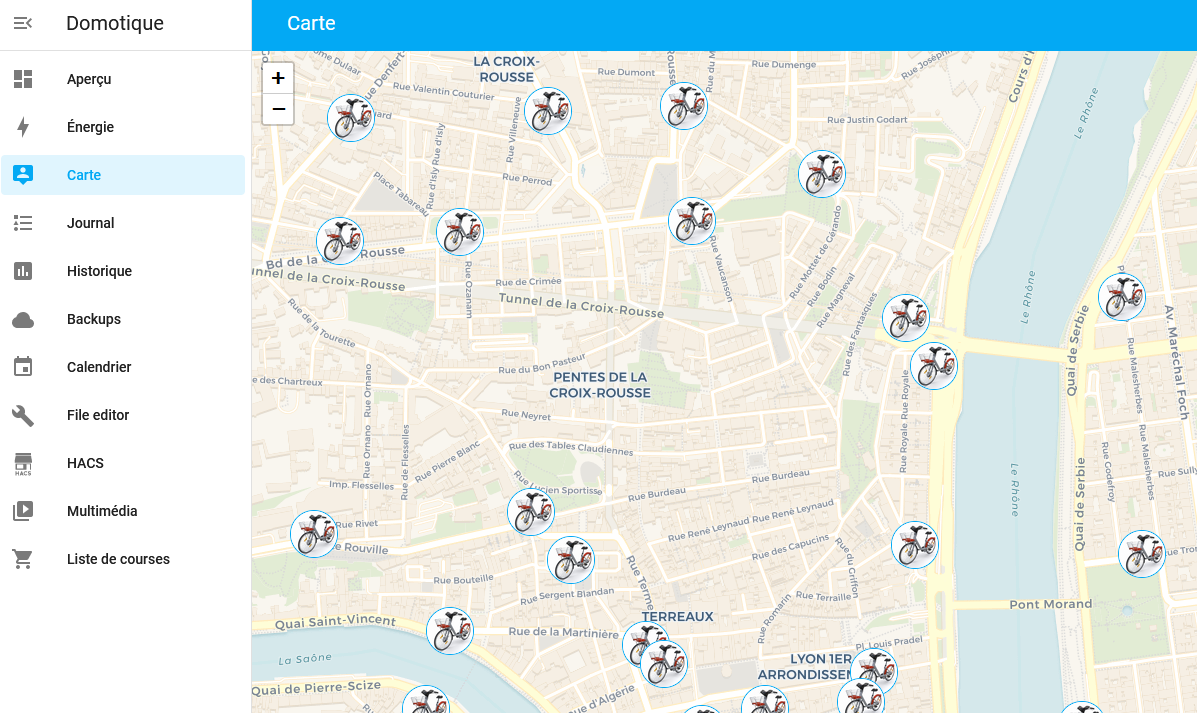This screenshot has width=1197, height=713.
Task: Click the Carte header title
Action: pos(311,23)
